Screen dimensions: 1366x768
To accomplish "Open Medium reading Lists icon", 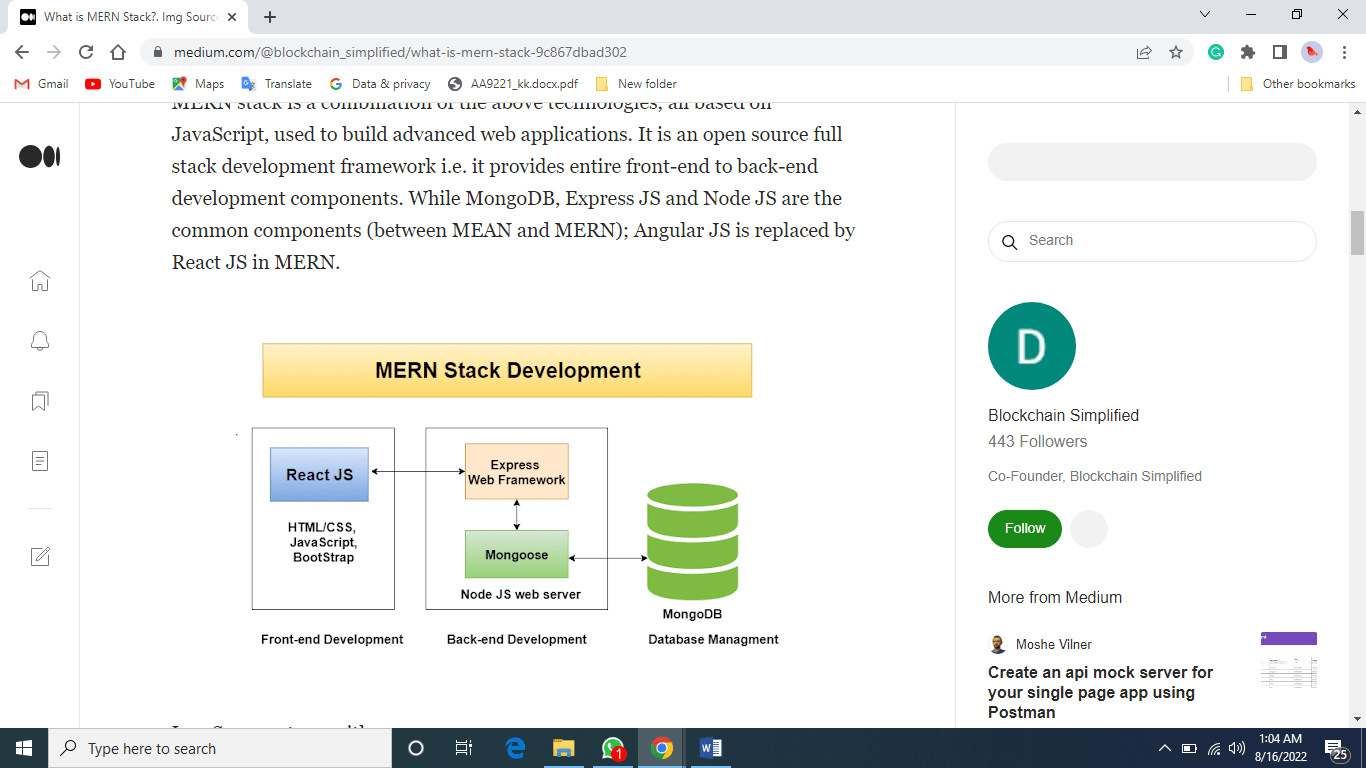I will click(40, 401).
